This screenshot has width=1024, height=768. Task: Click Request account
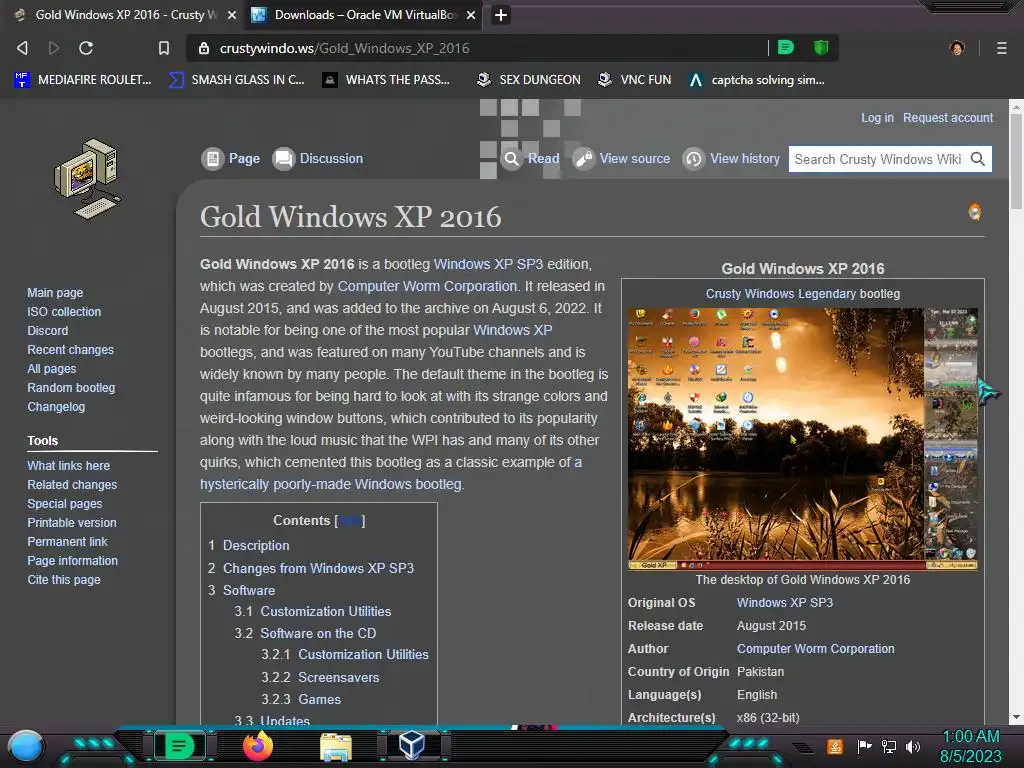(948, 118)
